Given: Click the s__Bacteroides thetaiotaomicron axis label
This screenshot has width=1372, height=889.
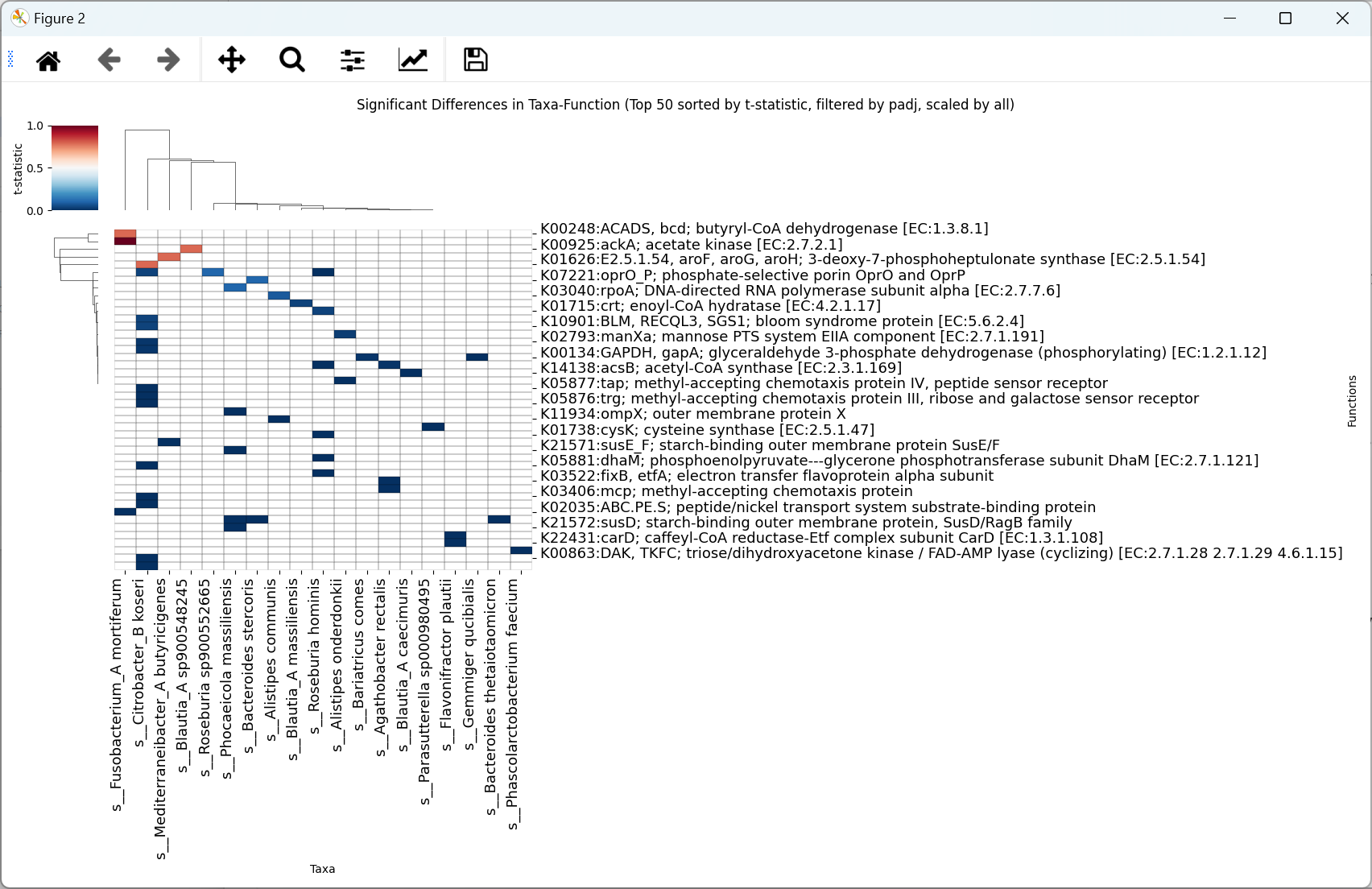Looking at the screenshot, I should pyautogui.click(x=490, y=697).
